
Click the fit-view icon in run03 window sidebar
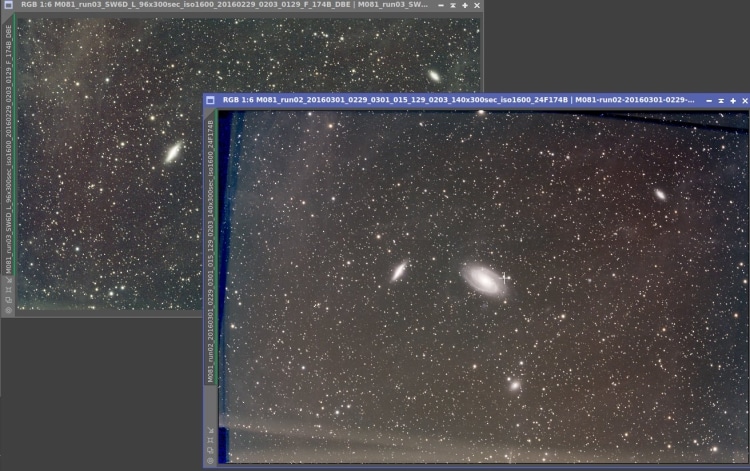pos(9,290)
